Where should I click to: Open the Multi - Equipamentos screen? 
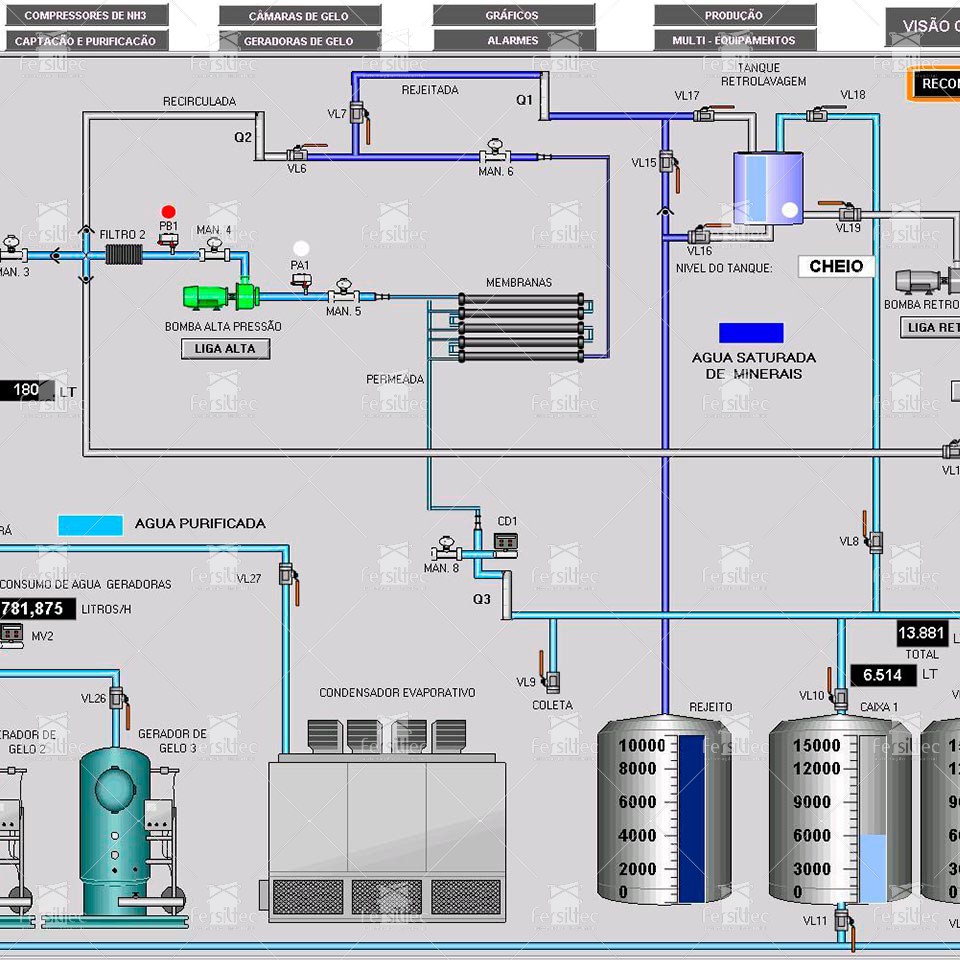734,40
